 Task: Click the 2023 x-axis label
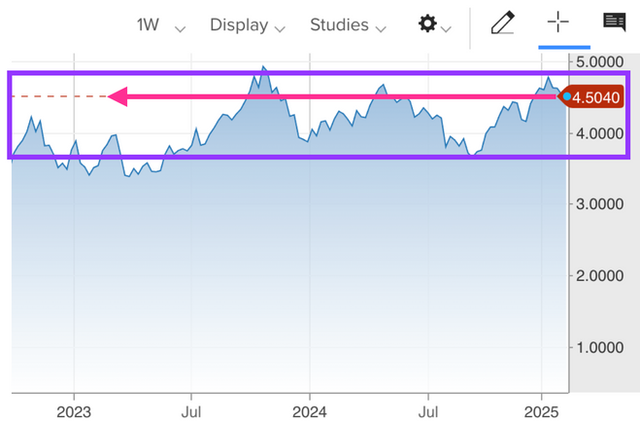coord(73,412)
